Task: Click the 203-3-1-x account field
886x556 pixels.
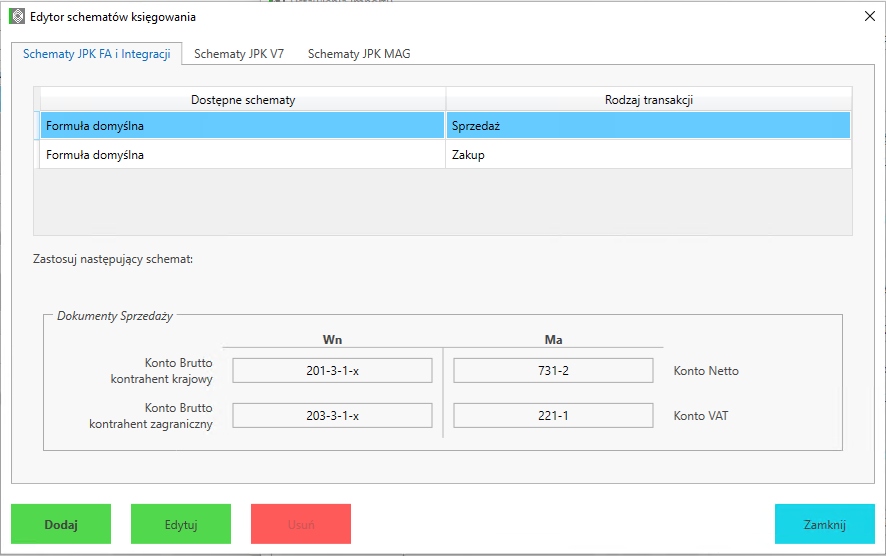Action: [332, 415]
